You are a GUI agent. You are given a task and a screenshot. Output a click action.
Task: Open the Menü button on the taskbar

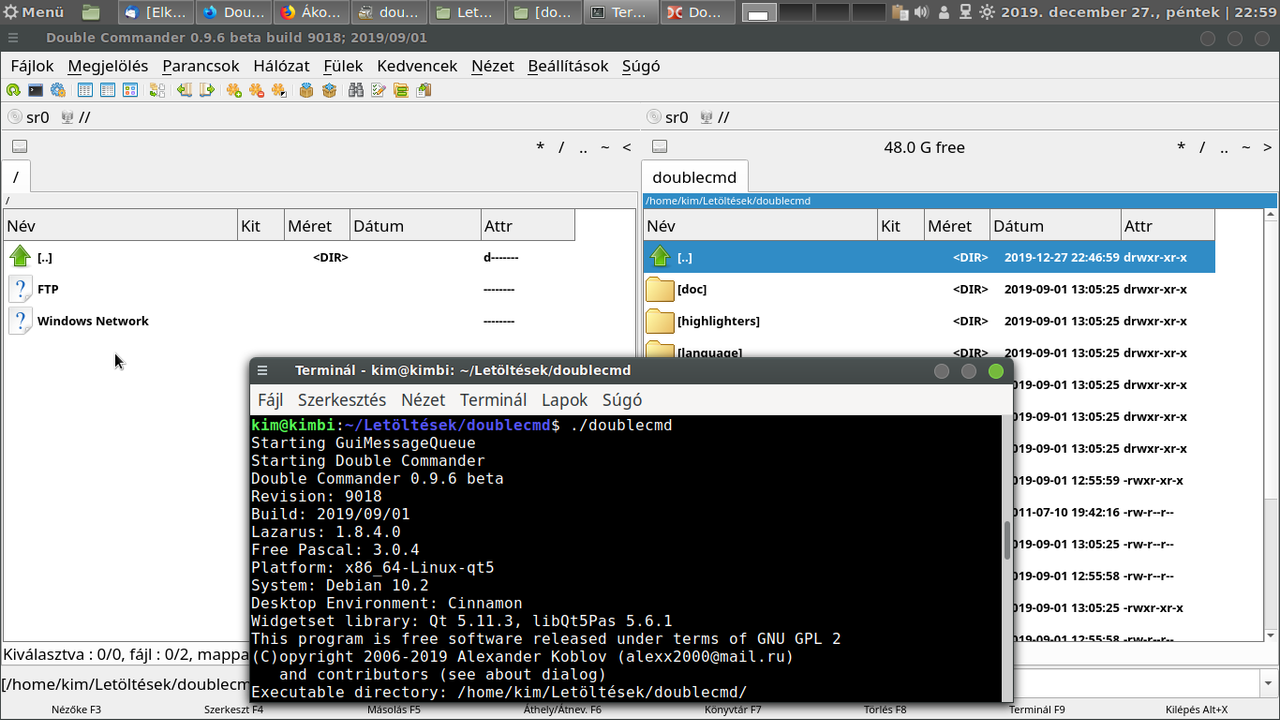[35, 12]
